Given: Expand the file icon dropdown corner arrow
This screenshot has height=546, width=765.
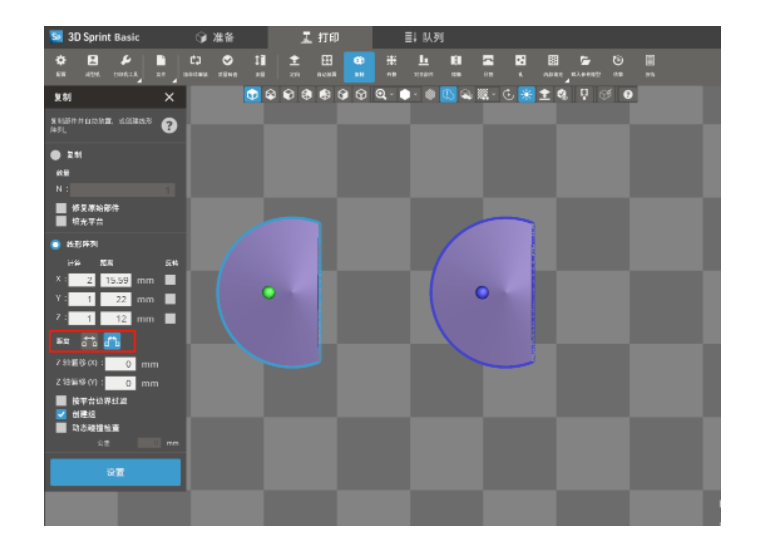Looking at the screenshot, I should [174, 81].
